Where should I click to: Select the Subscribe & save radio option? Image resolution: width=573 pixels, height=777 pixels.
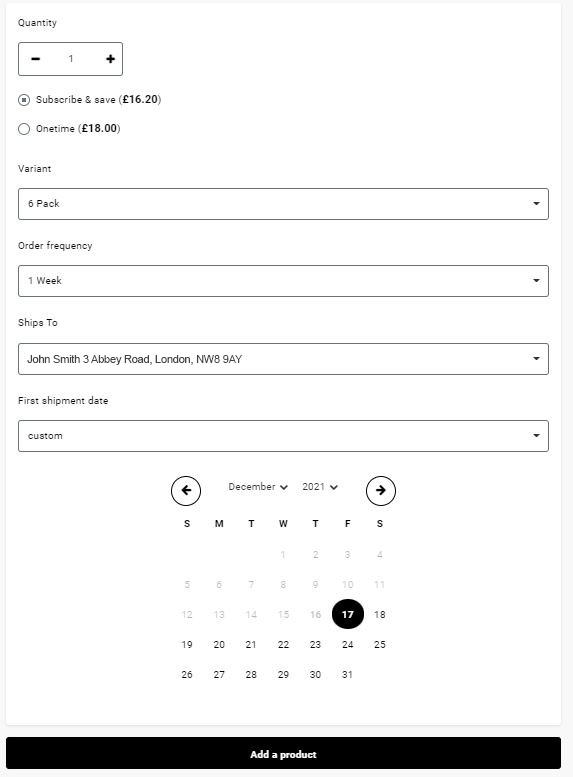[x=24, y=100]
